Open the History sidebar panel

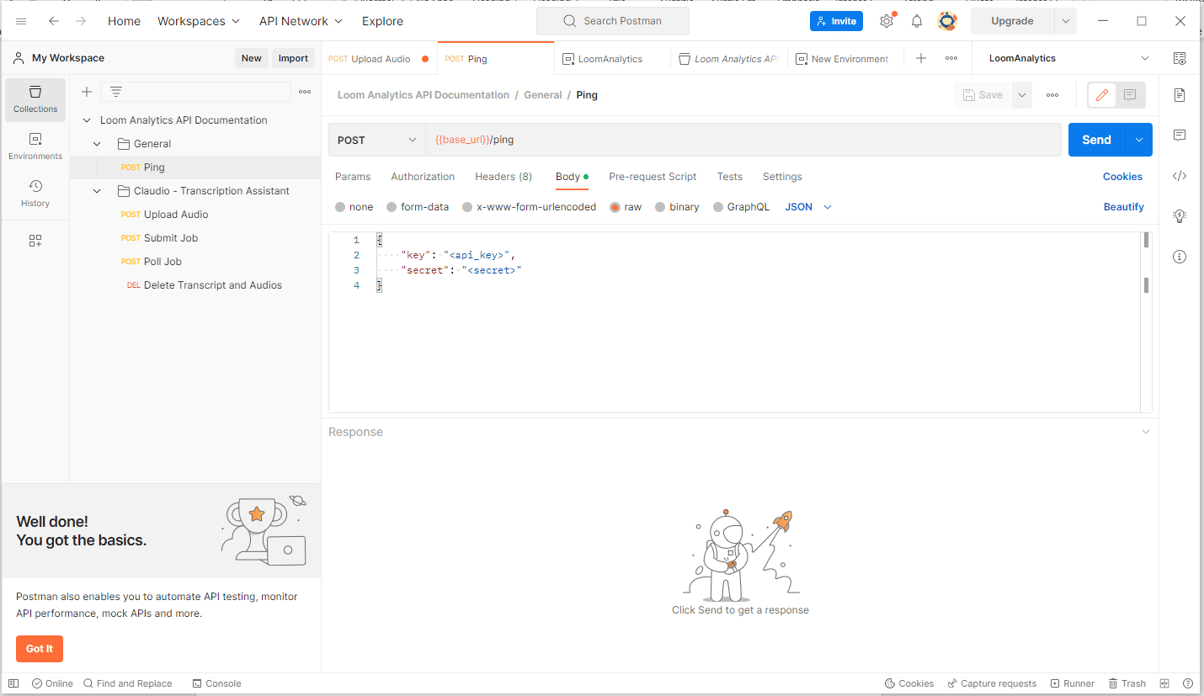[x=35, y=193]
